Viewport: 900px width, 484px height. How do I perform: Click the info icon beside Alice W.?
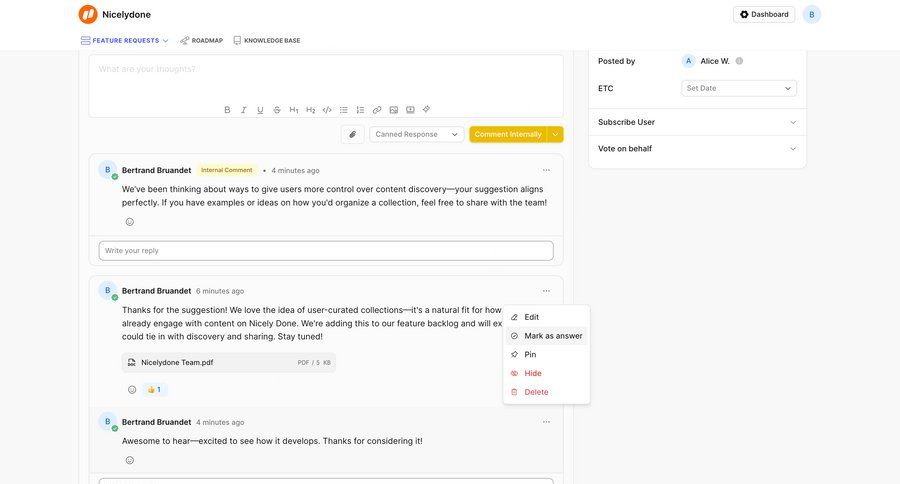click(x=739, y=61)
